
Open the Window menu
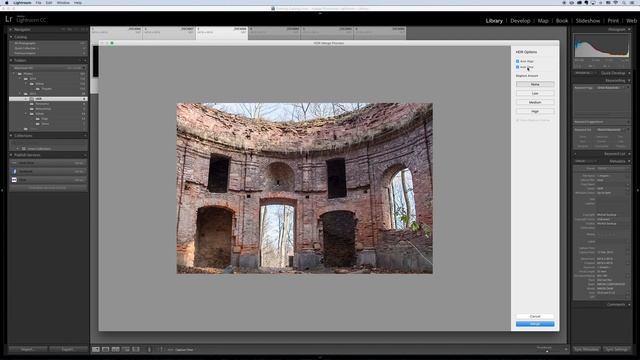(63, 2)
